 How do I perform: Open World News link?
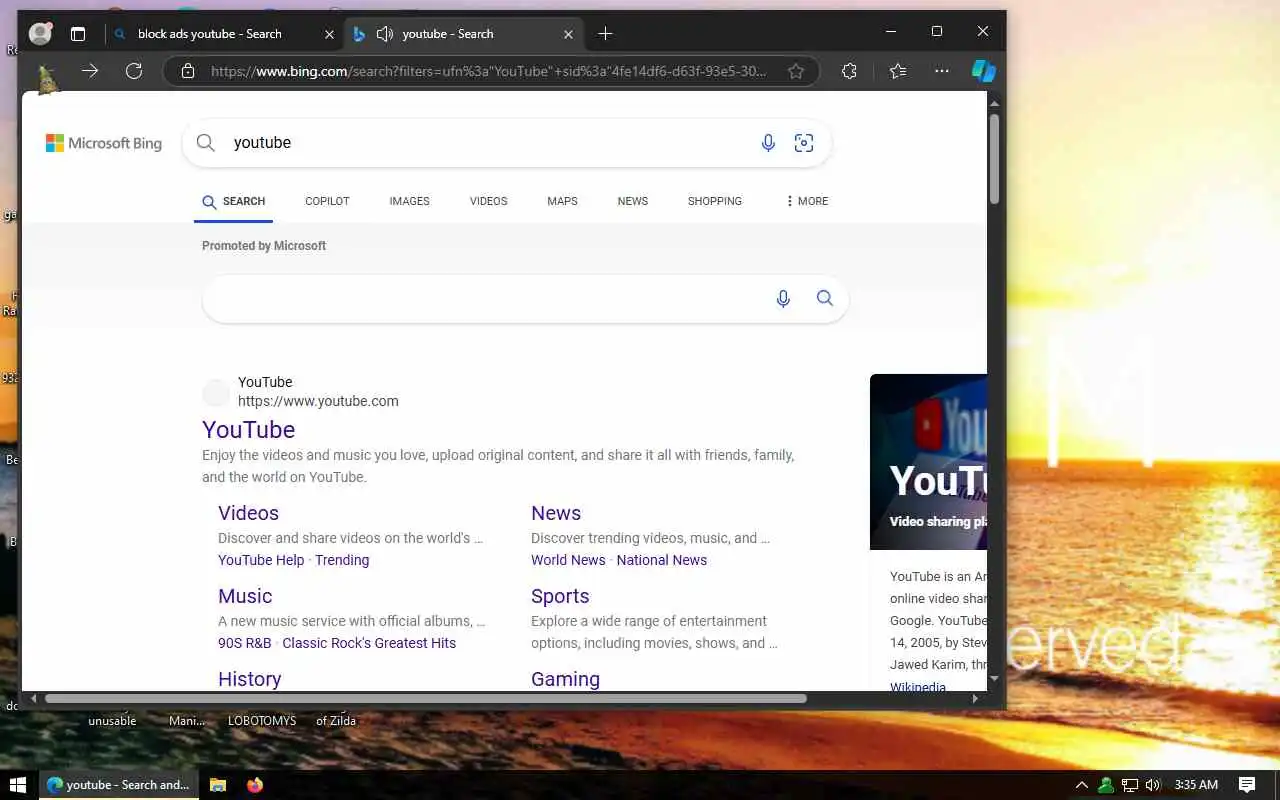[568, 560]
